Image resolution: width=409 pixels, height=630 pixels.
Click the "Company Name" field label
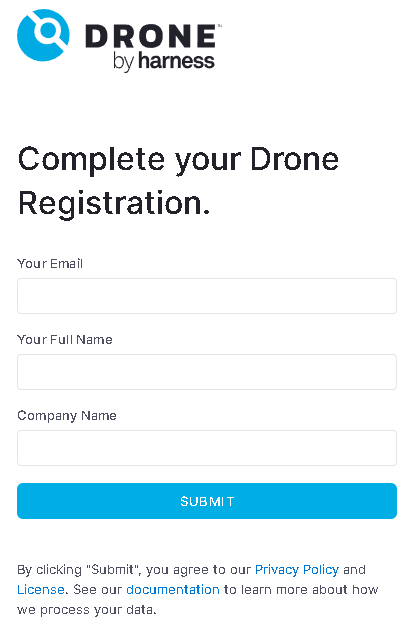coord(67,416)
